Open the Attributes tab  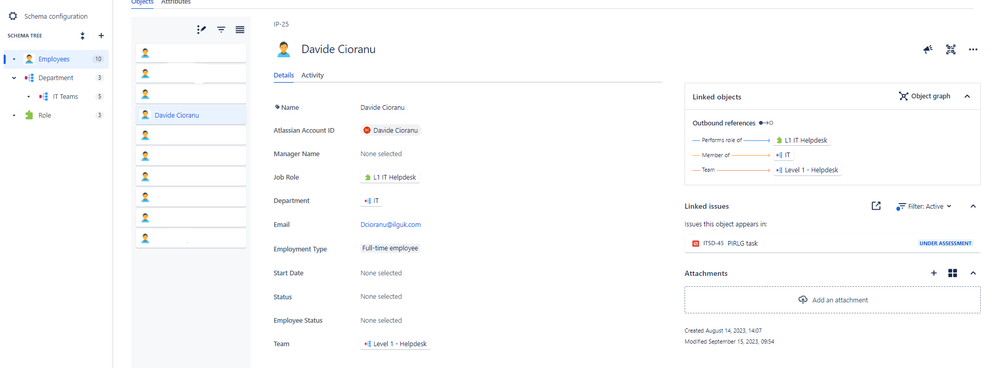pyautogui.click(x=176, y=2)
